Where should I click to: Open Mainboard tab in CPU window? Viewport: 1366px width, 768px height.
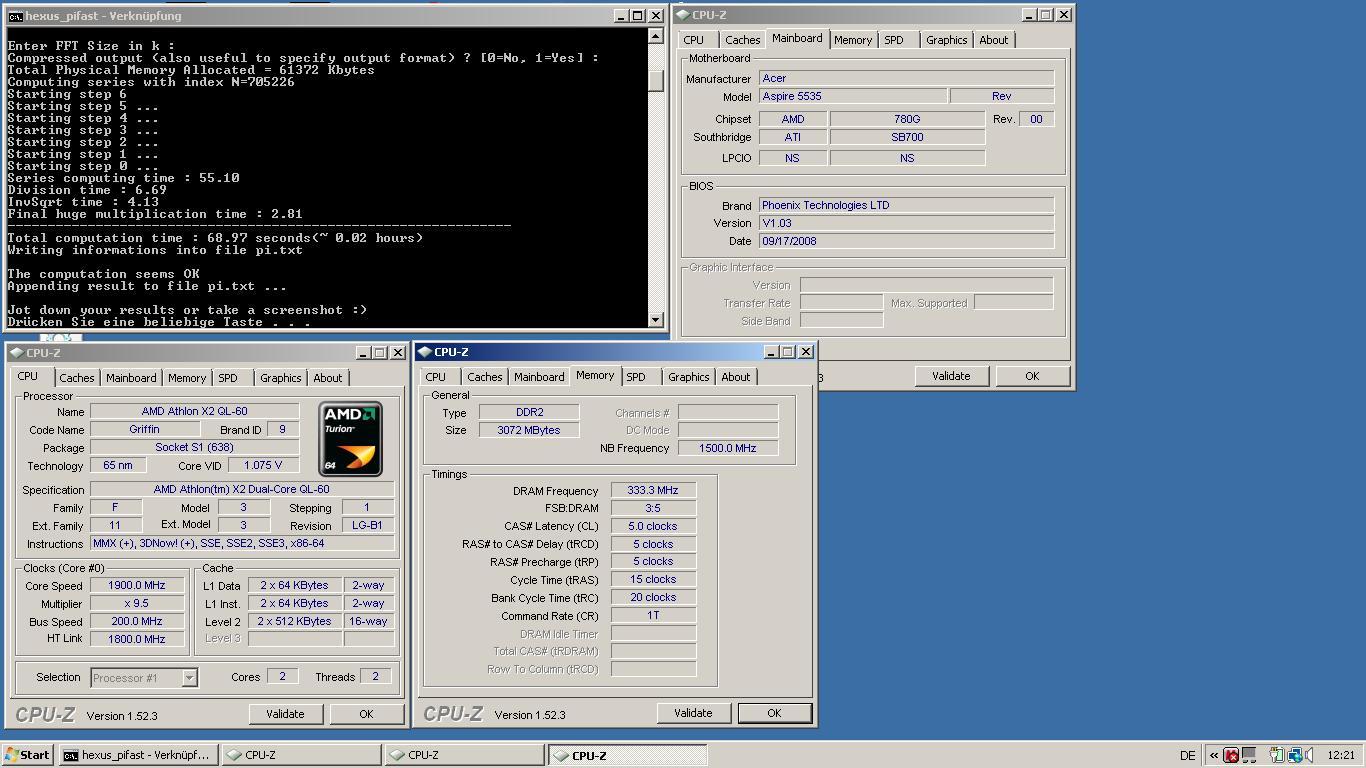point(131,378)
